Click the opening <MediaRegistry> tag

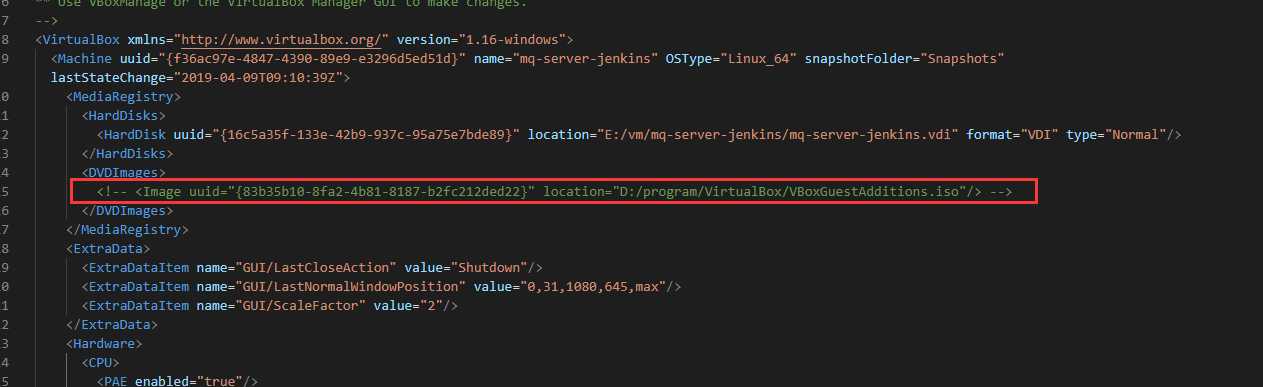123,97
